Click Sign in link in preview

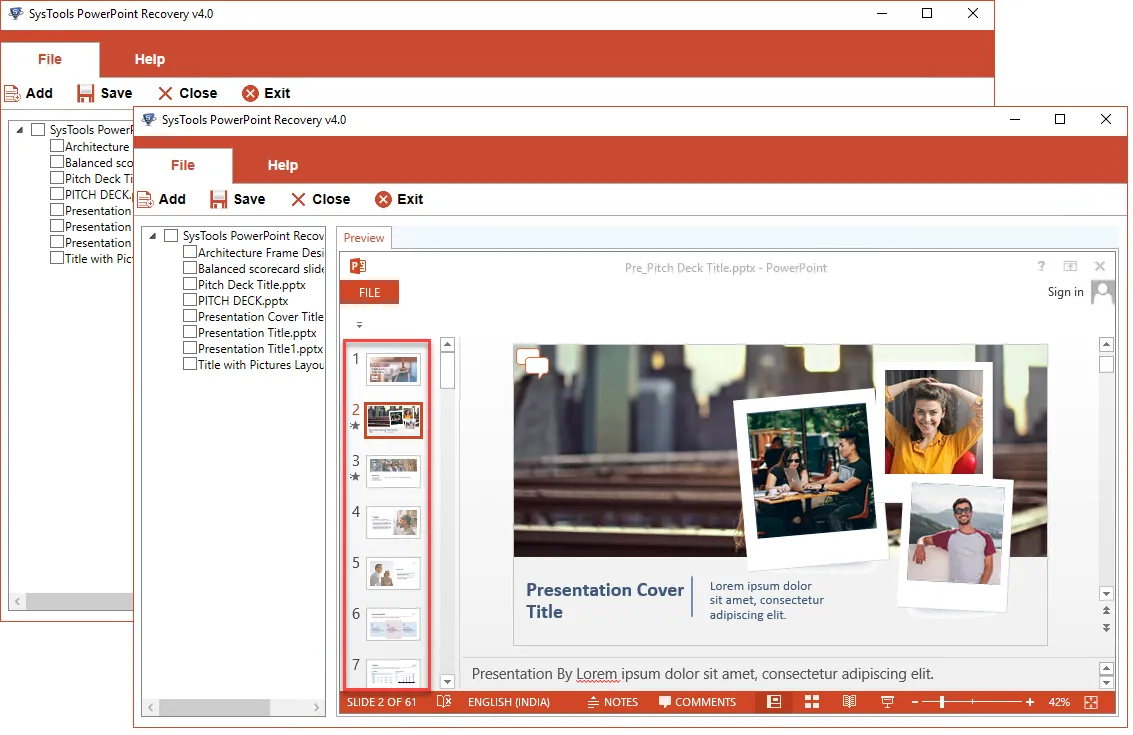1065,292
